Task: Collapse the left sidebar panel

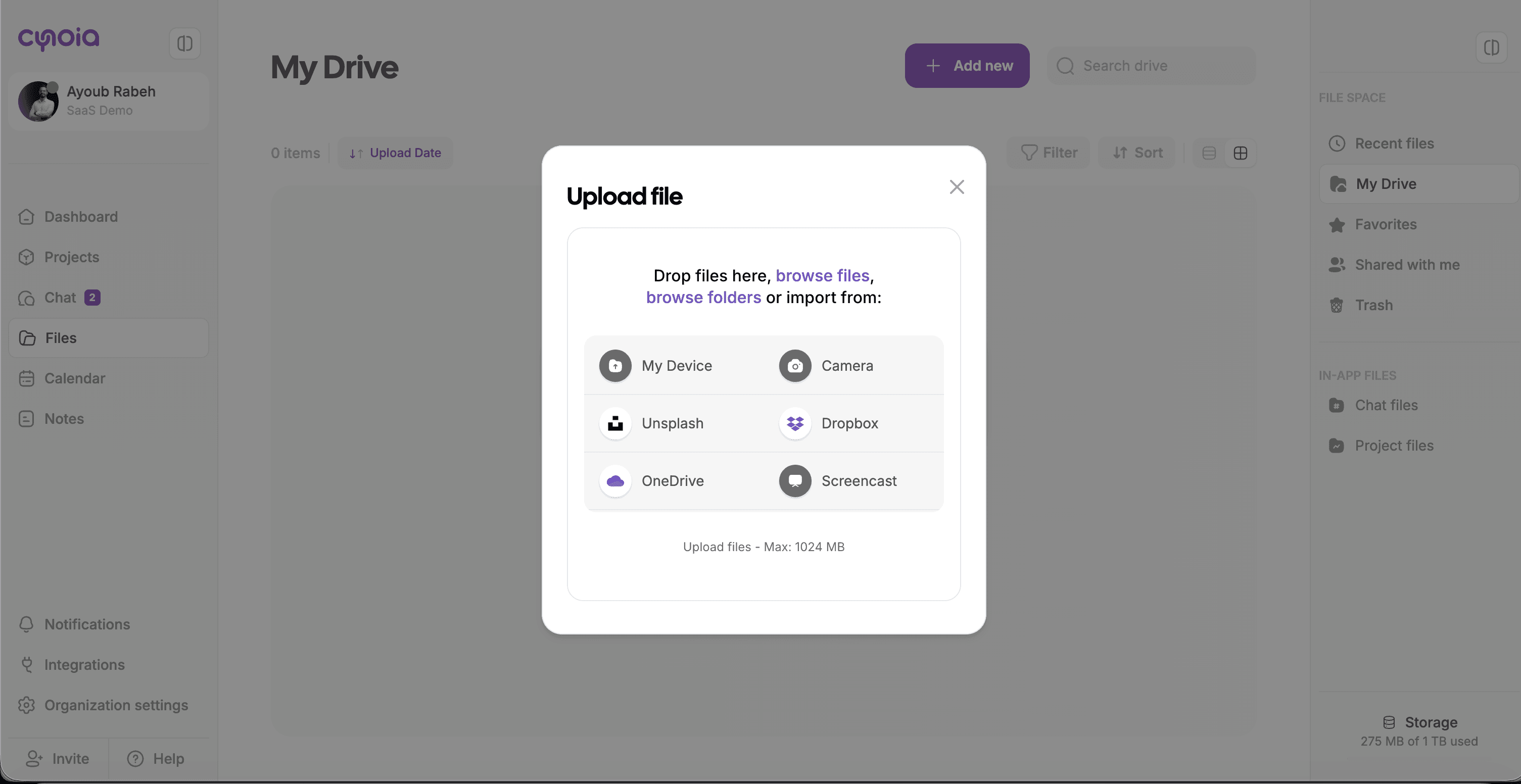Action: tap(185, 43)
